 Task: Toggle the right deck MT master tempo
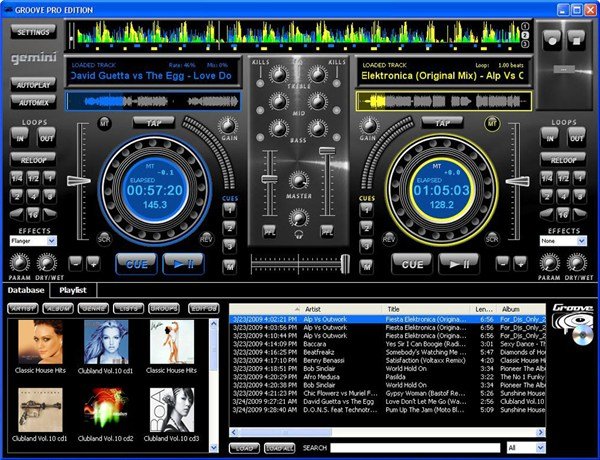click(x=492, y=124)
